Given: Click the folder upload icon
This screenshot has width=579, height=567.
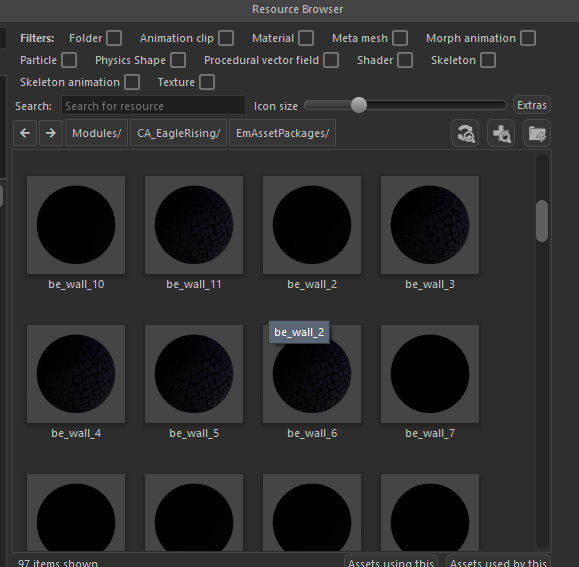Looking at the screenshot, I should pos(537,133).
